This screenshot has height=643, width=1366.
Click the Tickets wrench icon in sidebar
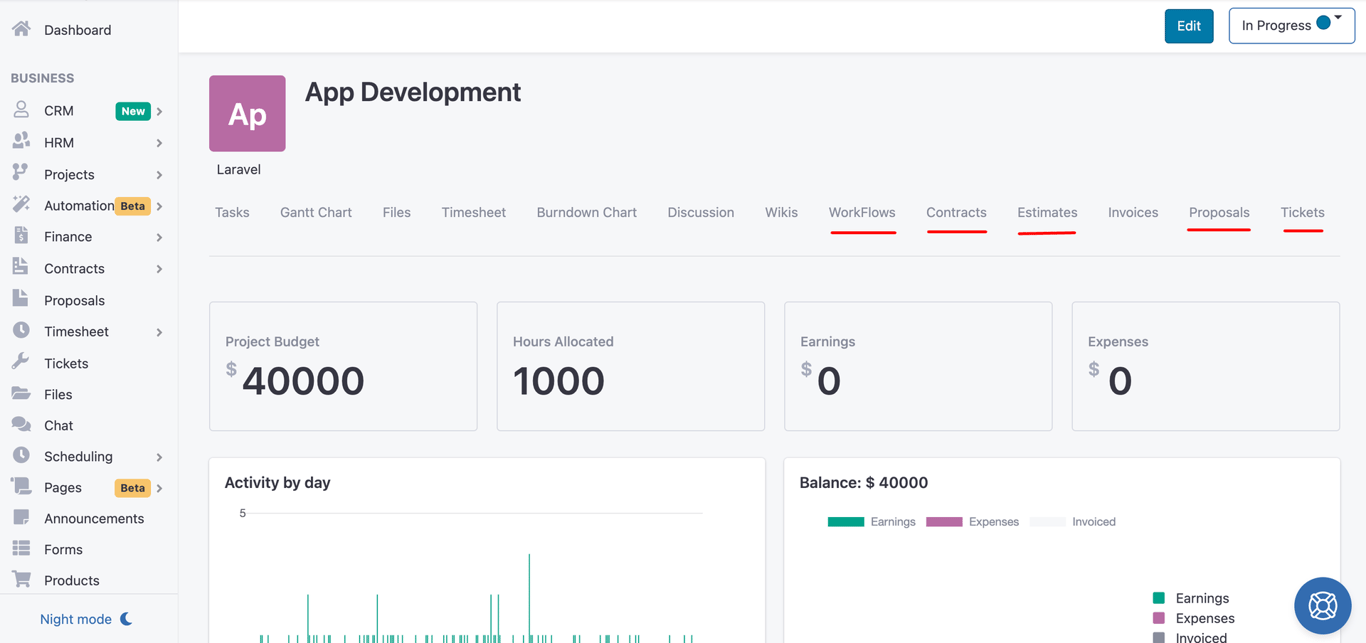pos(21,362)
